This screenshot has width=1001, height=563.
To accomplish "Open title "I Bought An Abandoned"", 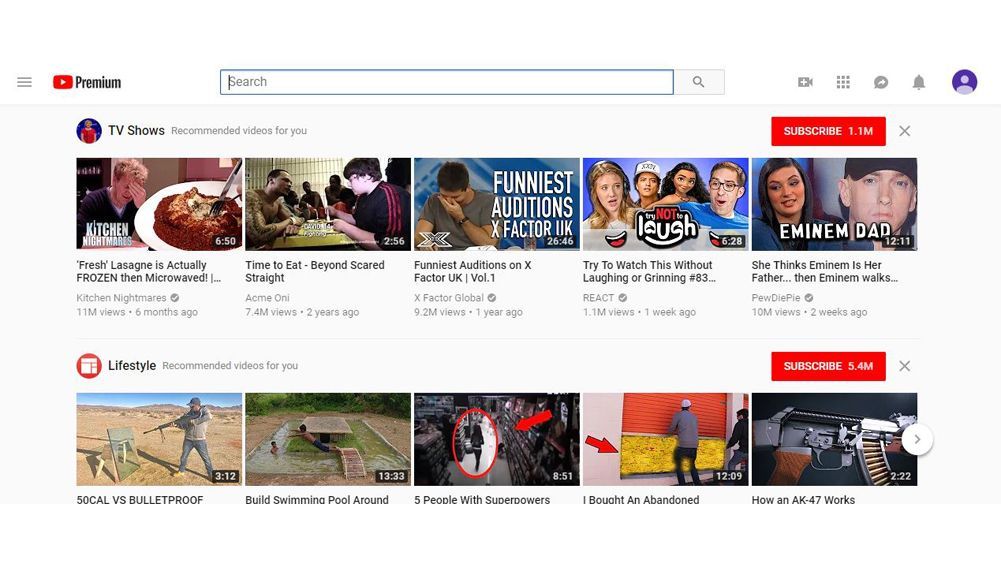I will click(x=641, y=499).
